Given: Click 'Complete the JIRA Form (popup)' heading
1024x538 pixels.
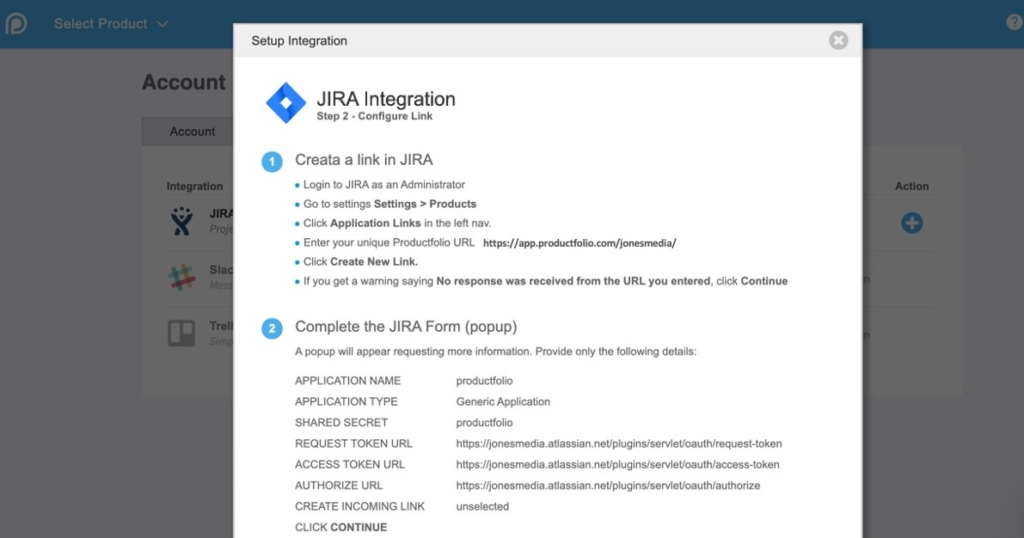Looking at the screenshot, I should pyautogui.click(x=406, y=326).
